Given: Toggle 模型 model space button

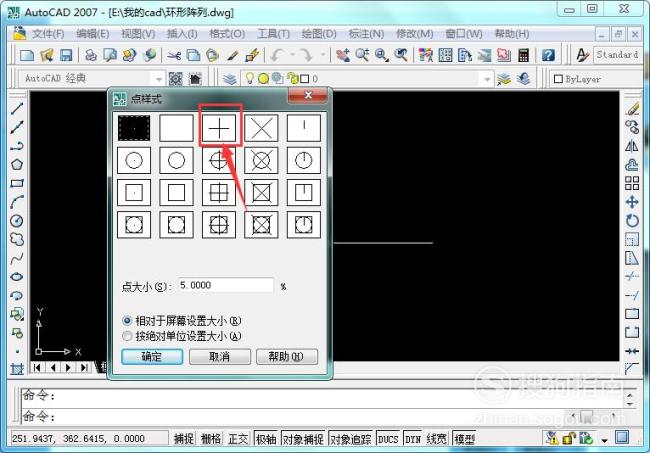Looking at the screenshot, I should click(x=464, y=439).
